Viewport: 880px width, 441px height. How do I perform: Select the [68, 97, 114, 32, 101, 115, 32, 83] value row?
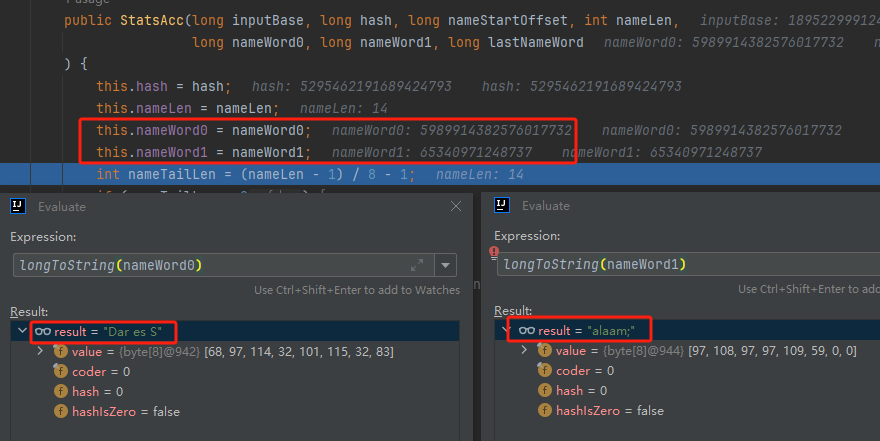click(x=235, y=352)
